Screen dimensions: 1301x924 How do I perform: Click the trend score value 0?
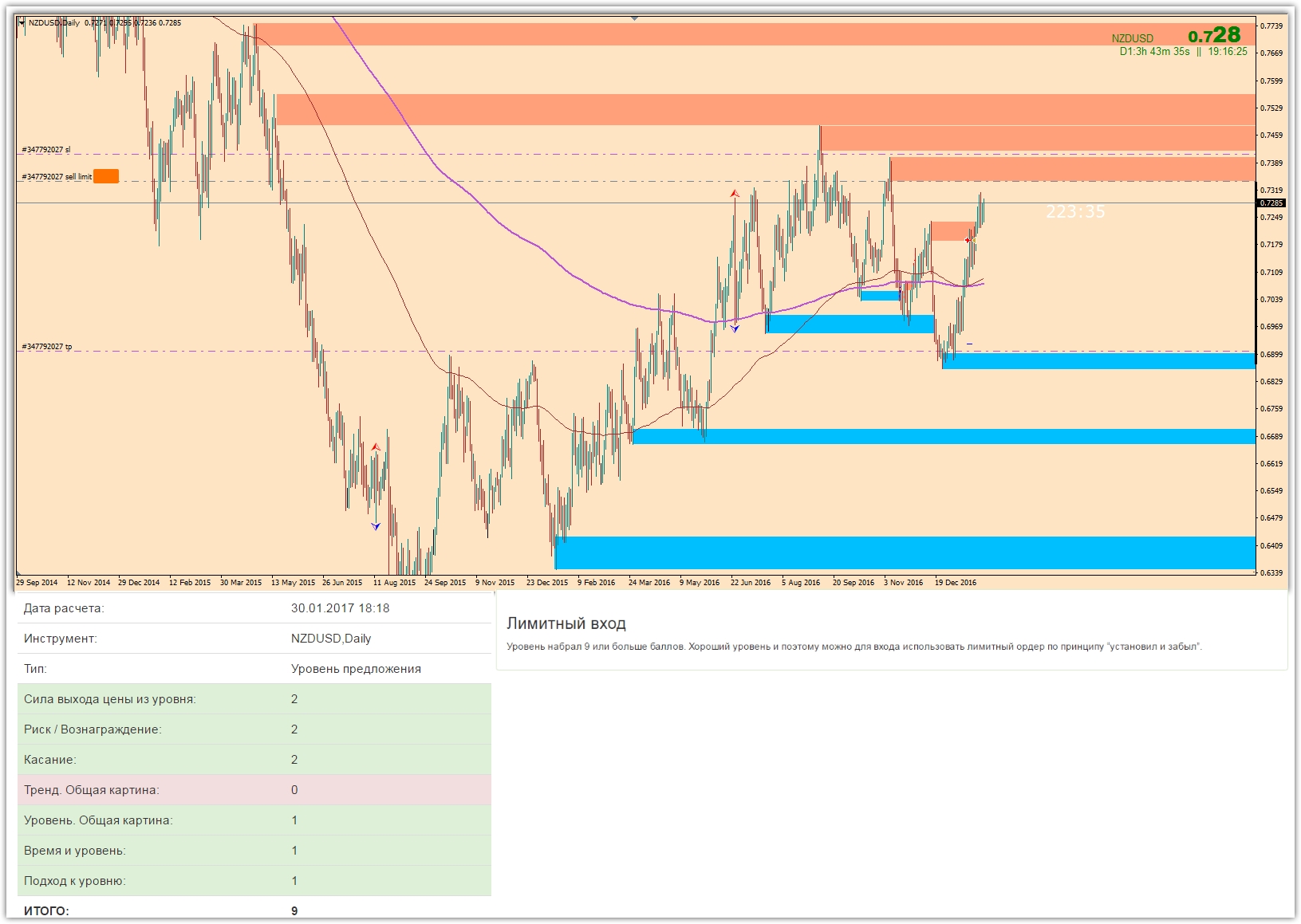pos(294,790)
